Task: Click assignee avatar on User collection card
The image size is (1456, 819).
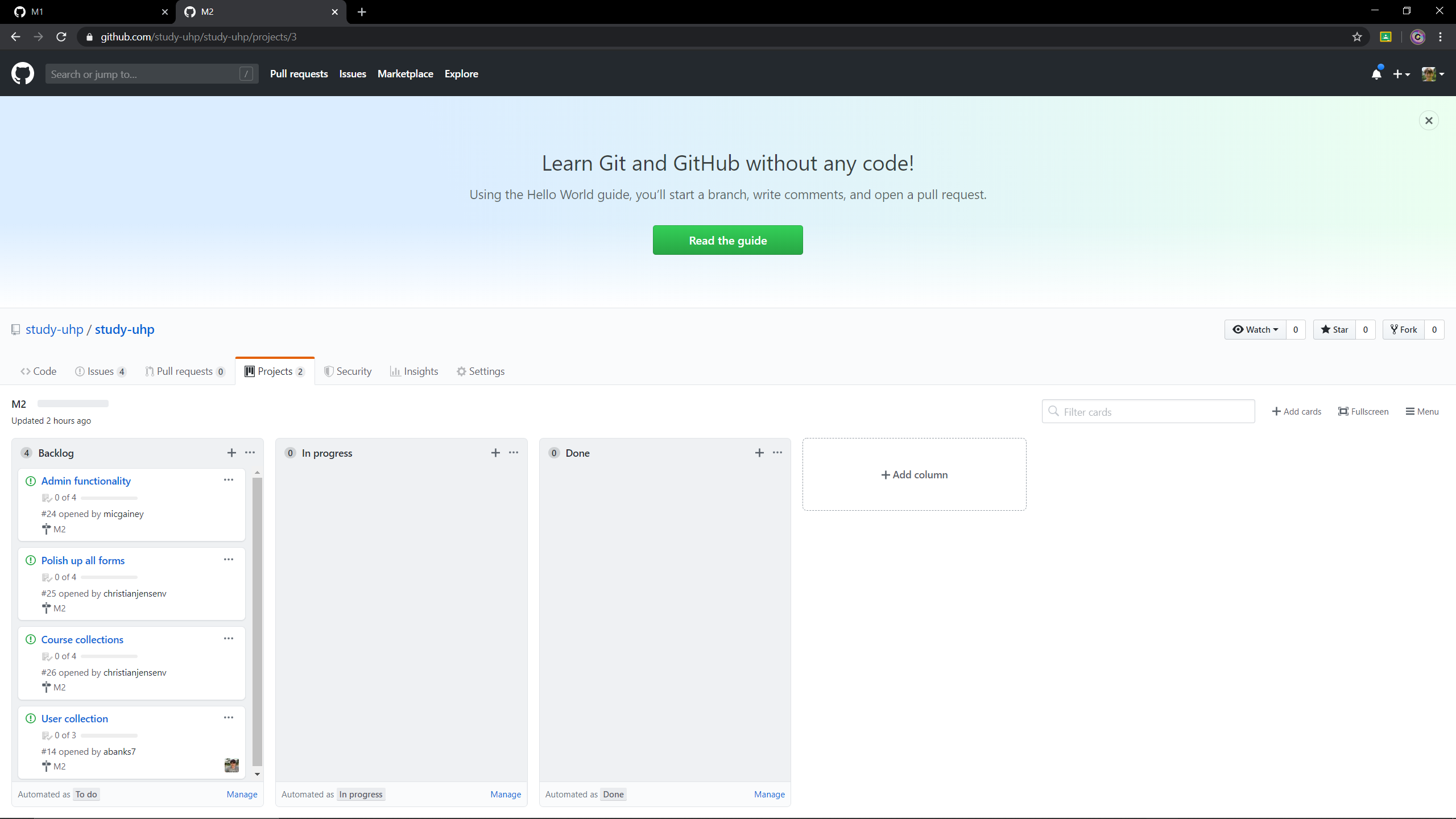Action: pyautogui.click(x=231, y=765)
